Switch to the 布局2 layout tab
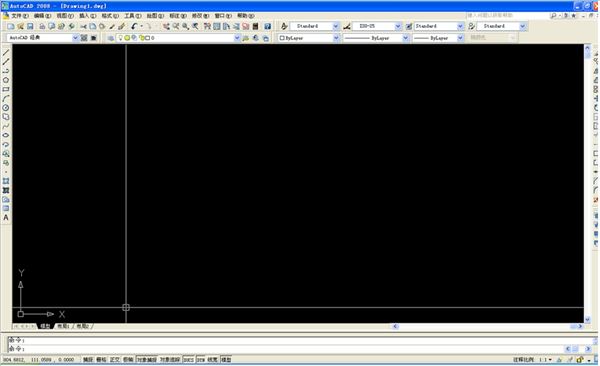Viewport: 600px width, 366px height. 83,326
